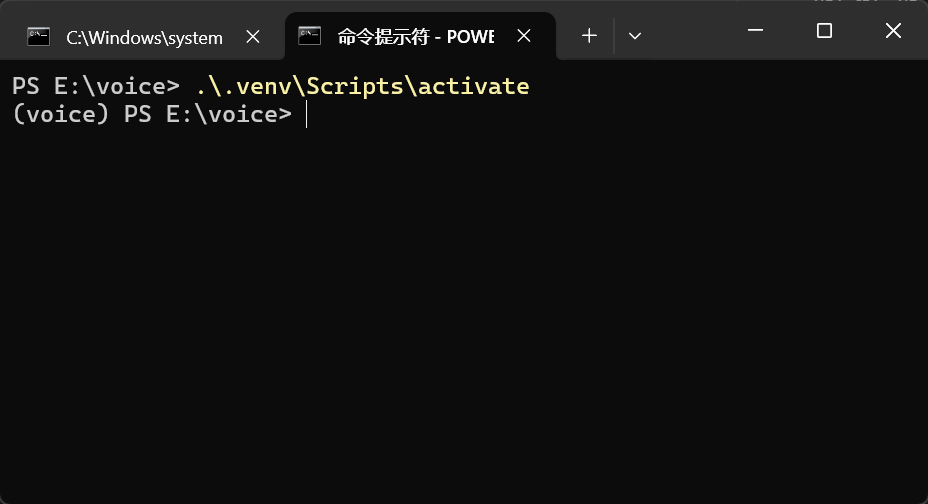928x504 pixels.
Task: Maximize the terminal window
Action: point(824,31)
